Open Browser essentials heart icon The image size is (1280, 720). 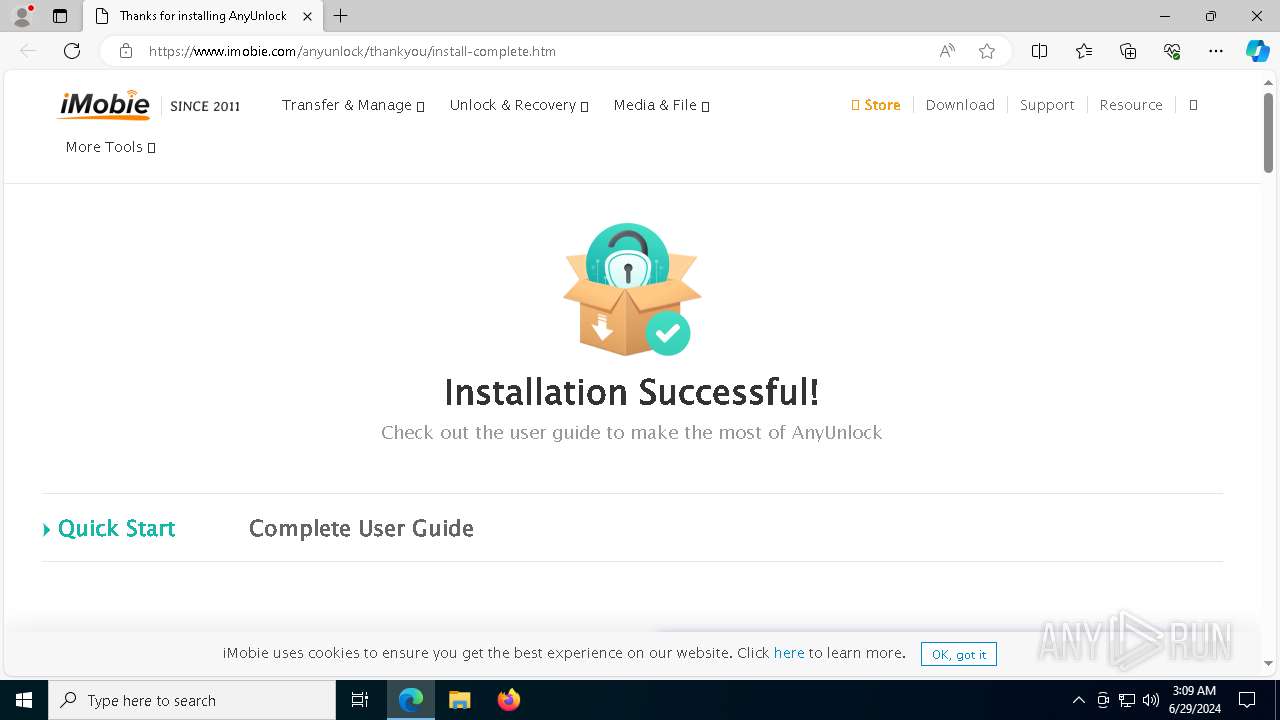pyautogui.click(x=1172, y=51)
